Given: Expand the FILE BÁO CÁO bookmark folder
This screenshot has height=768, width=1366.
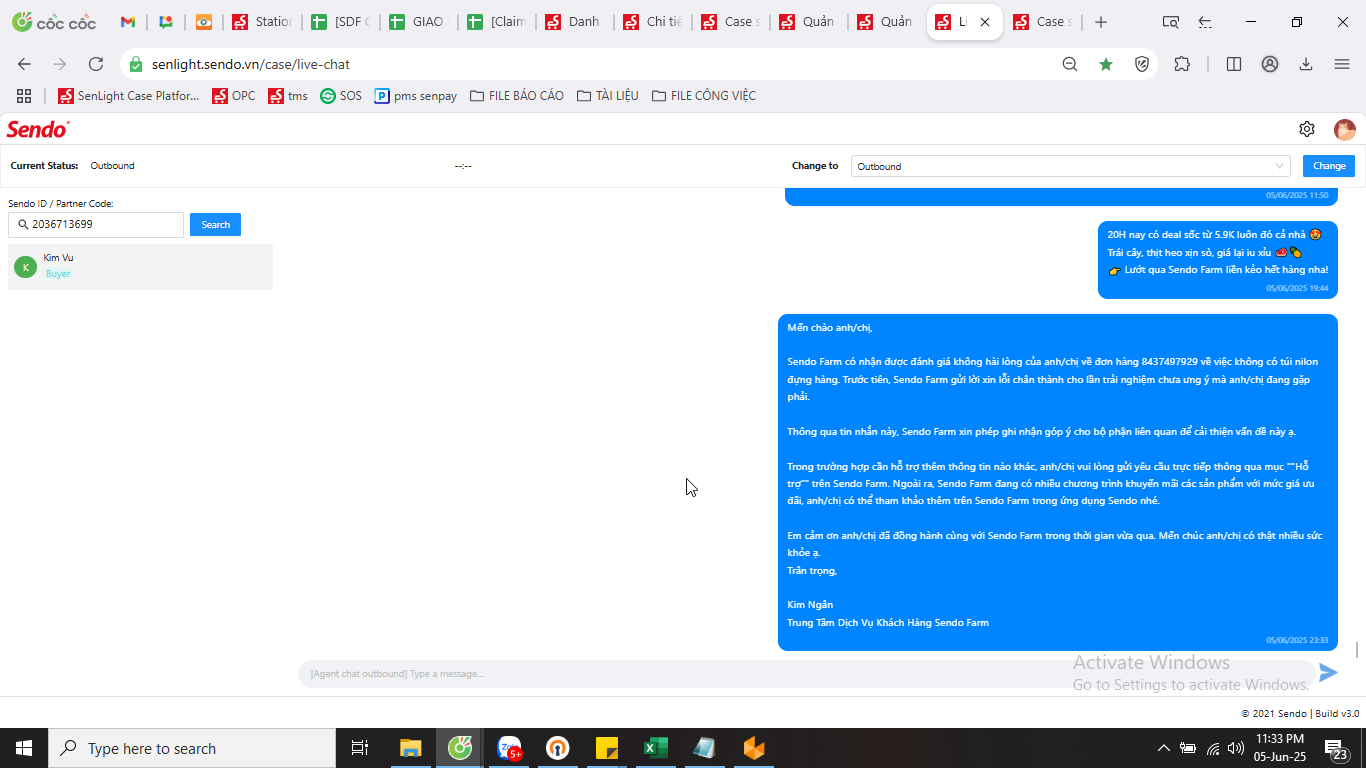Looking at the screenshot, I should [517, 96].
